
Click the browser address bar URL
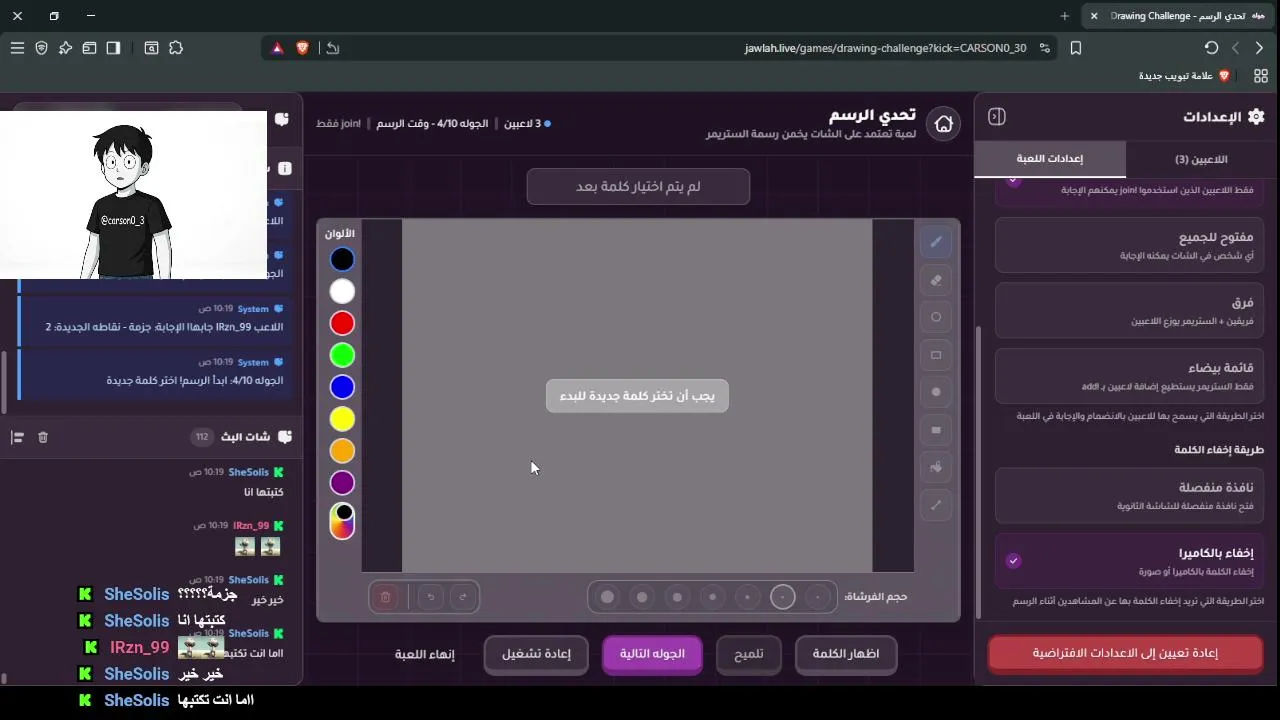pos(885,48)
